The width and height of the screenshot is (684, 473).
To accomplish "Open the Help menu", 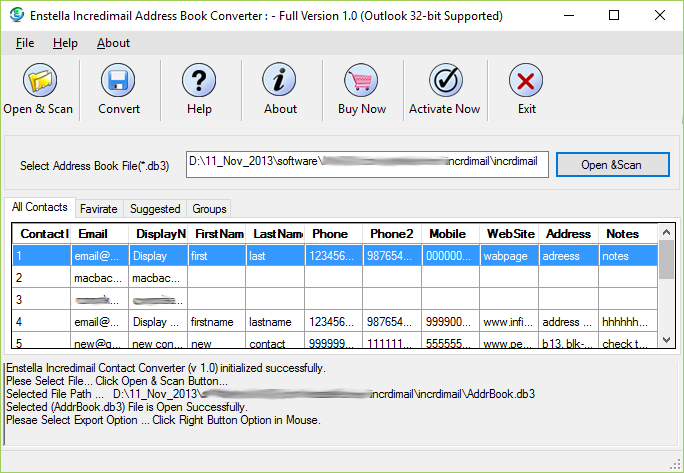I will [65, 43].
